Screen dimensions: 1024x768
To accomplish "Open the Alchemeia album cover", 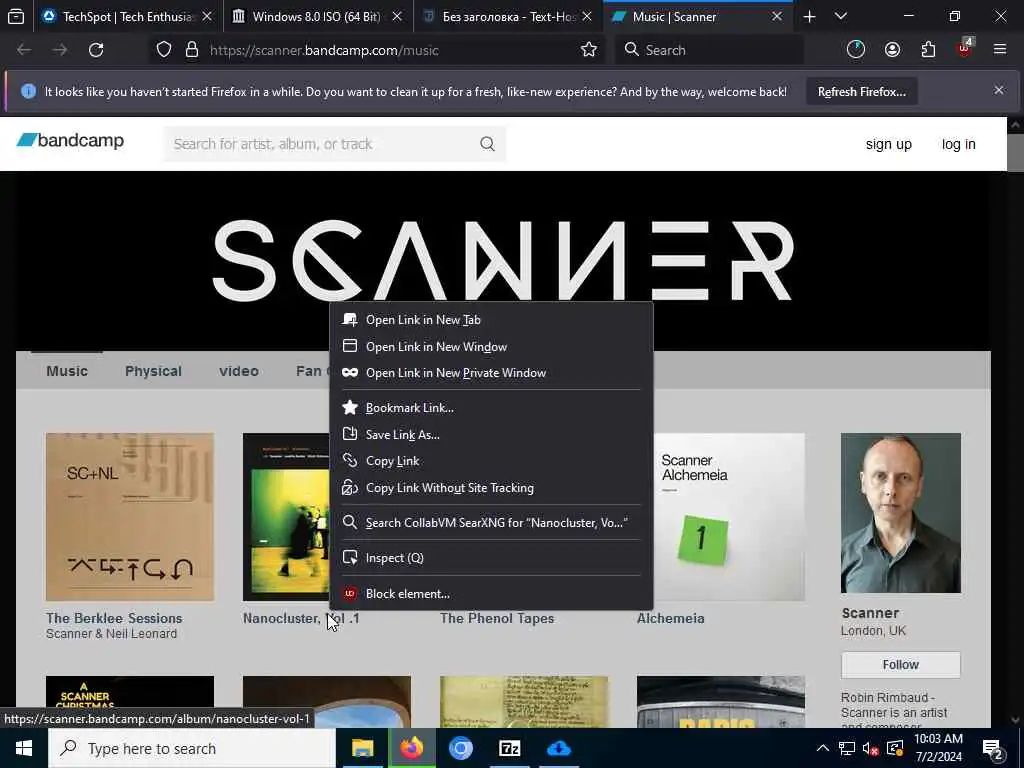I will (729, 517).
